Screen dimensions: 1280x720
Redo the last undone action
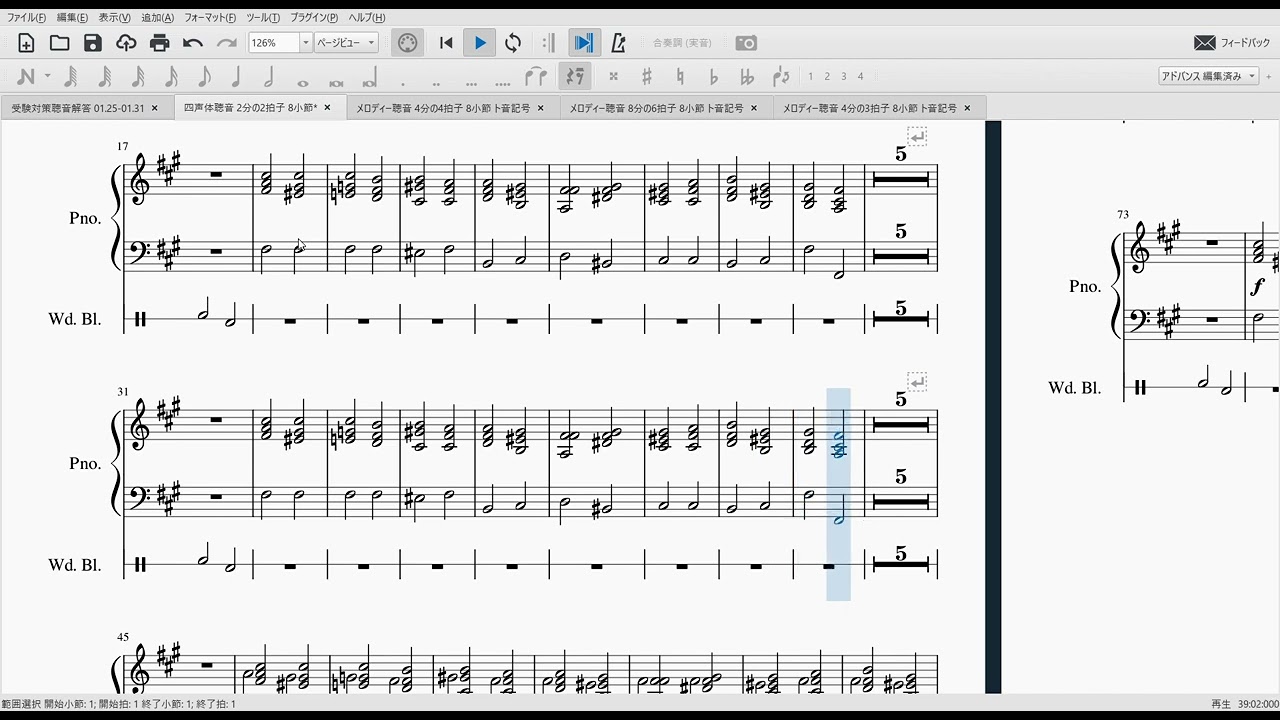click(227, 43)
